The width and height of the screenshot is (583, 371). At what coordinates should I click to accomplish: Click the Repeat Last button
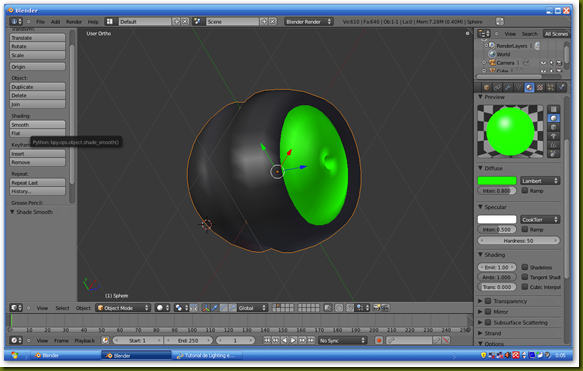(x=37, y=183)
